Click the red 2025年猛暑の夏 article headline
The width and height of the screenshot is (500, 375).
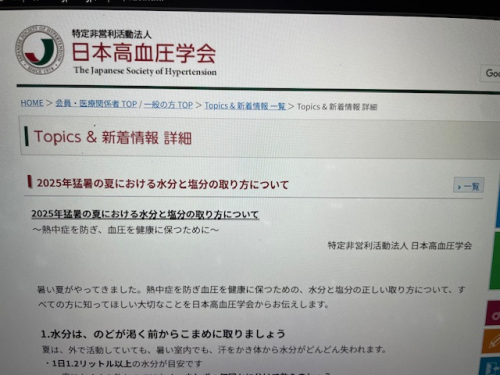point(163,184)
